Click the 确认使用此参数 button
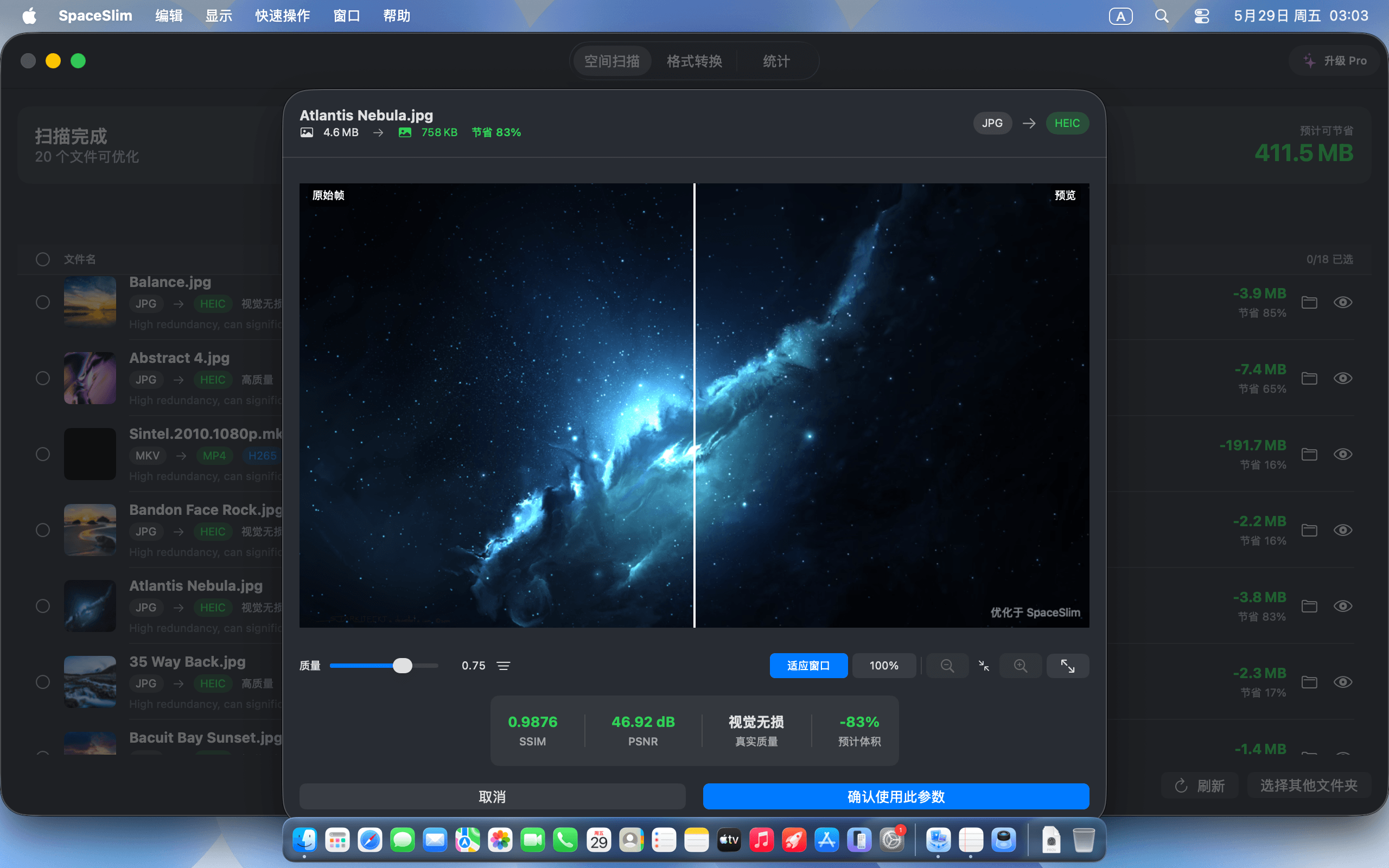The image size is (1389, 868). click(x=896, y=797)
